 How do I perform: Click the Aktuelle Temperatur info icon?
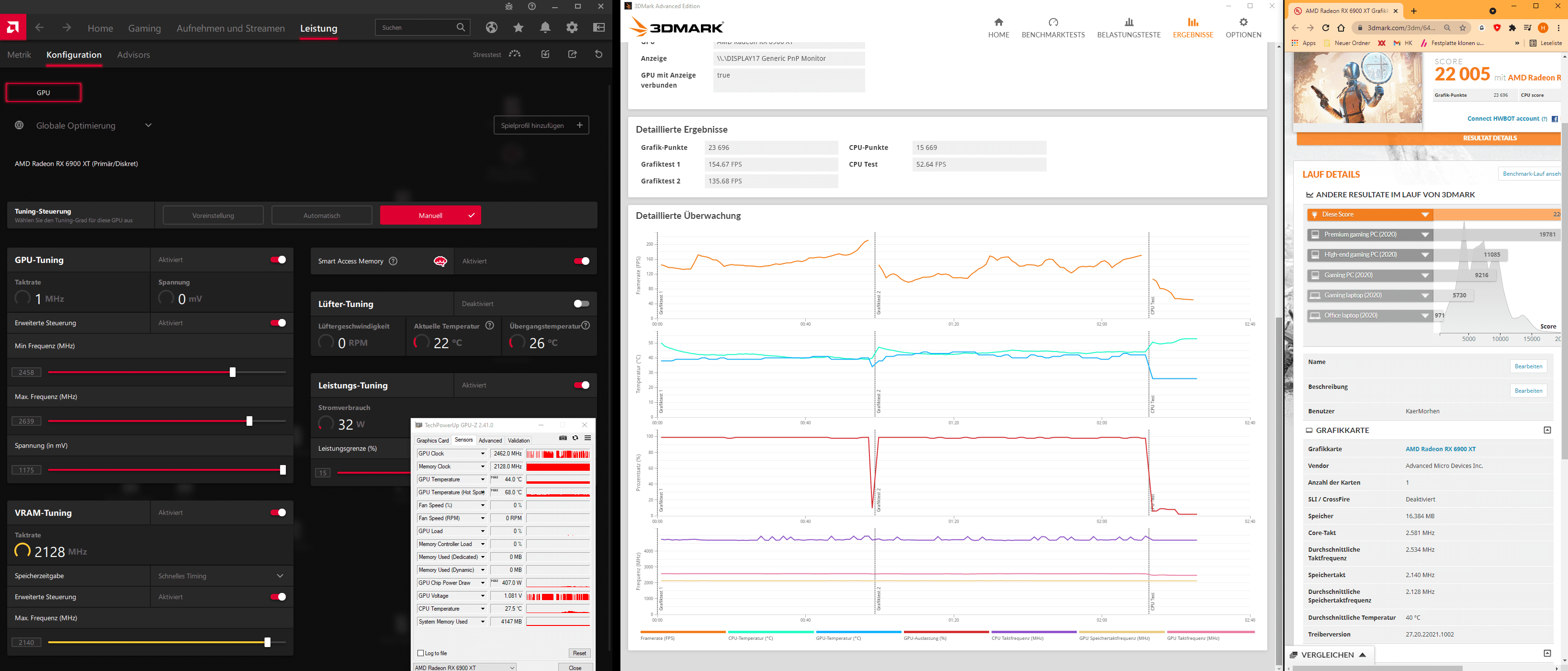pyautogui.click(x=489, y=326)
